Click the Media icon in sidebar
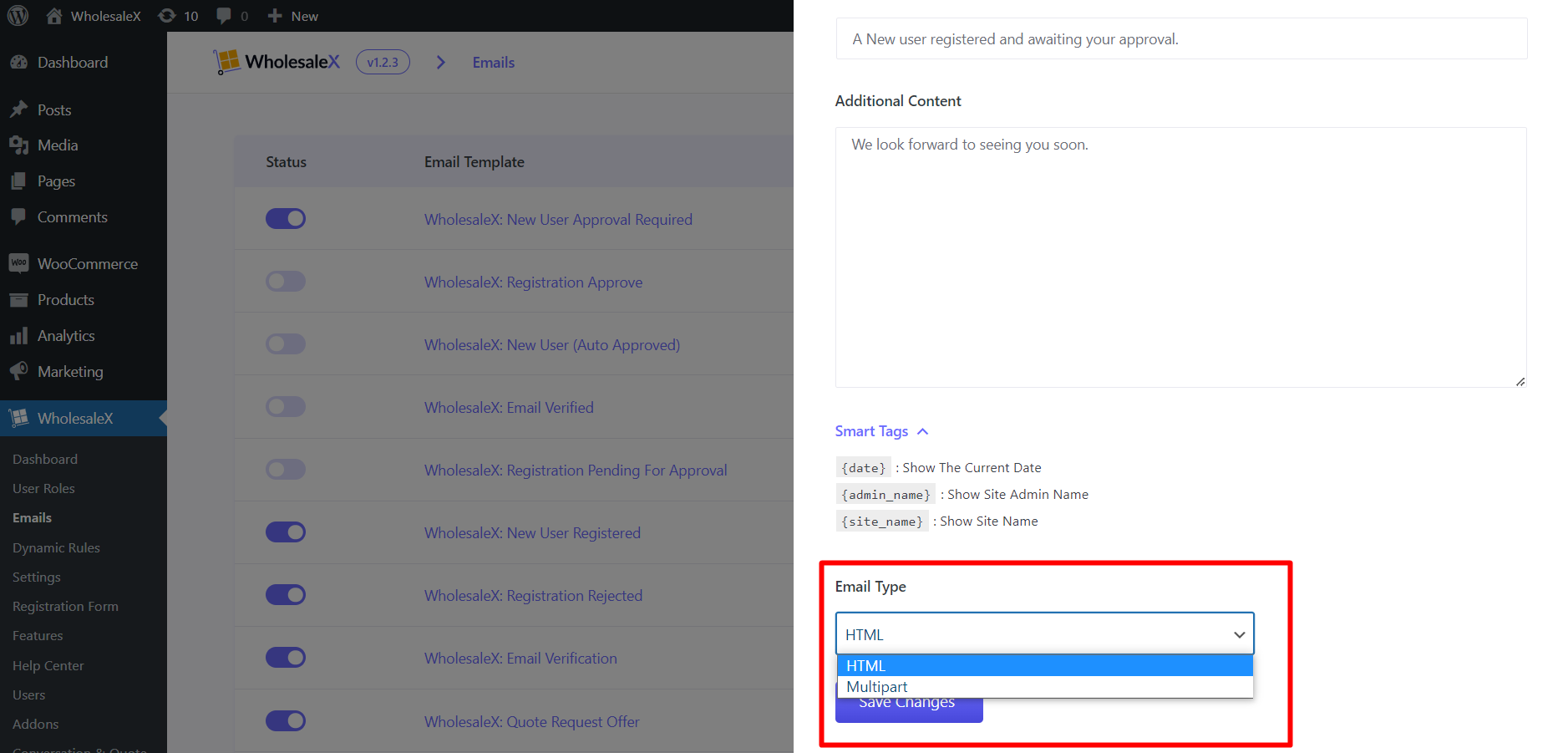Viewport: 1568px width, 753px height. 18,145
